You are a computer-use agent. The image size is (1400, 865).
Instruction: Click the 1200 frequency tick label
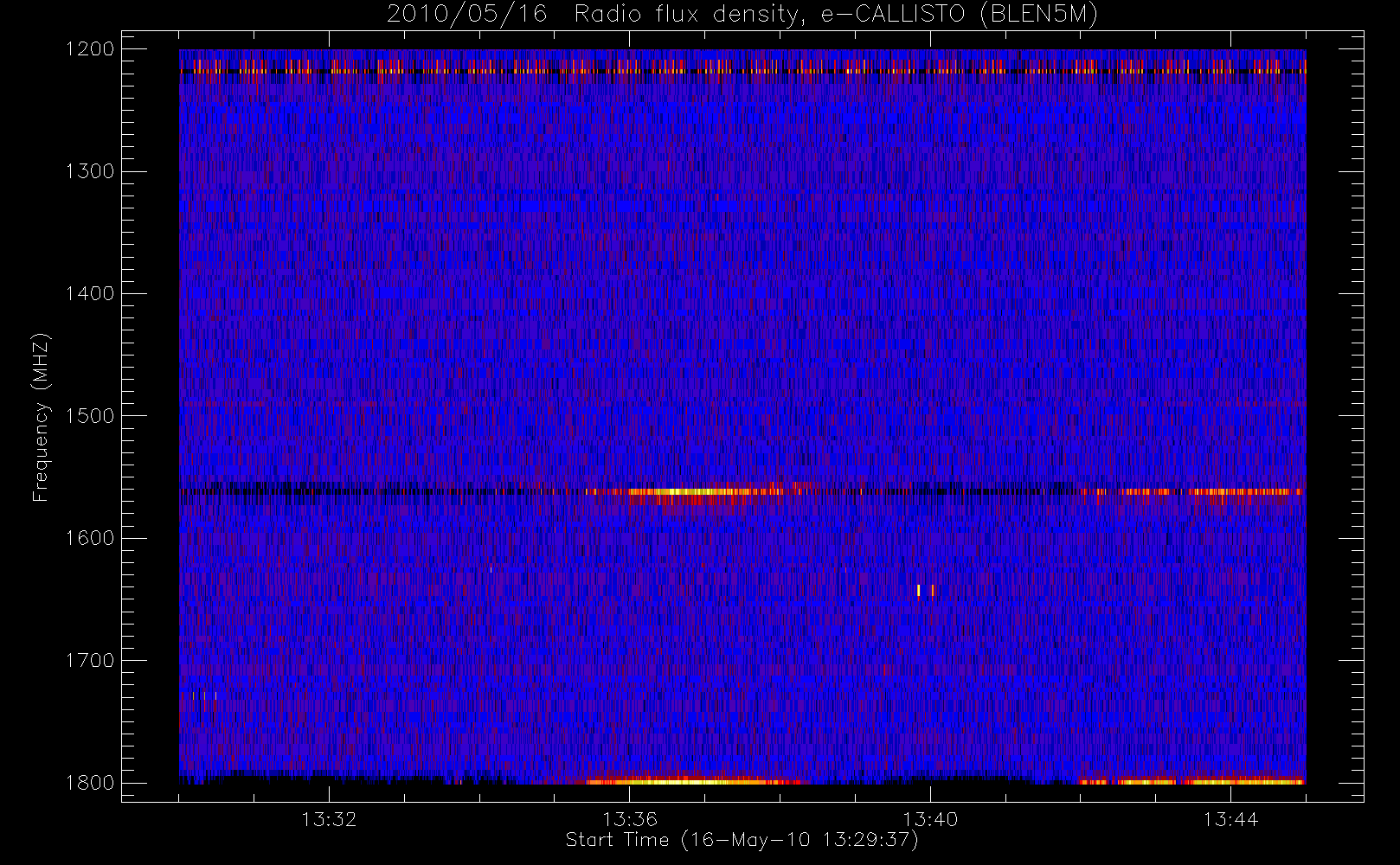click(x=90, y=49)
